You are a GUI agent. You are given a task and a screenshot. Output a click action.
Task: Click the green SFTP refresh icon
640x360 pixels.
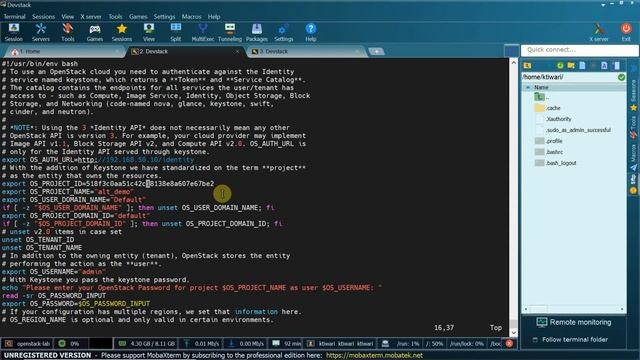click(x=560, y=65)
